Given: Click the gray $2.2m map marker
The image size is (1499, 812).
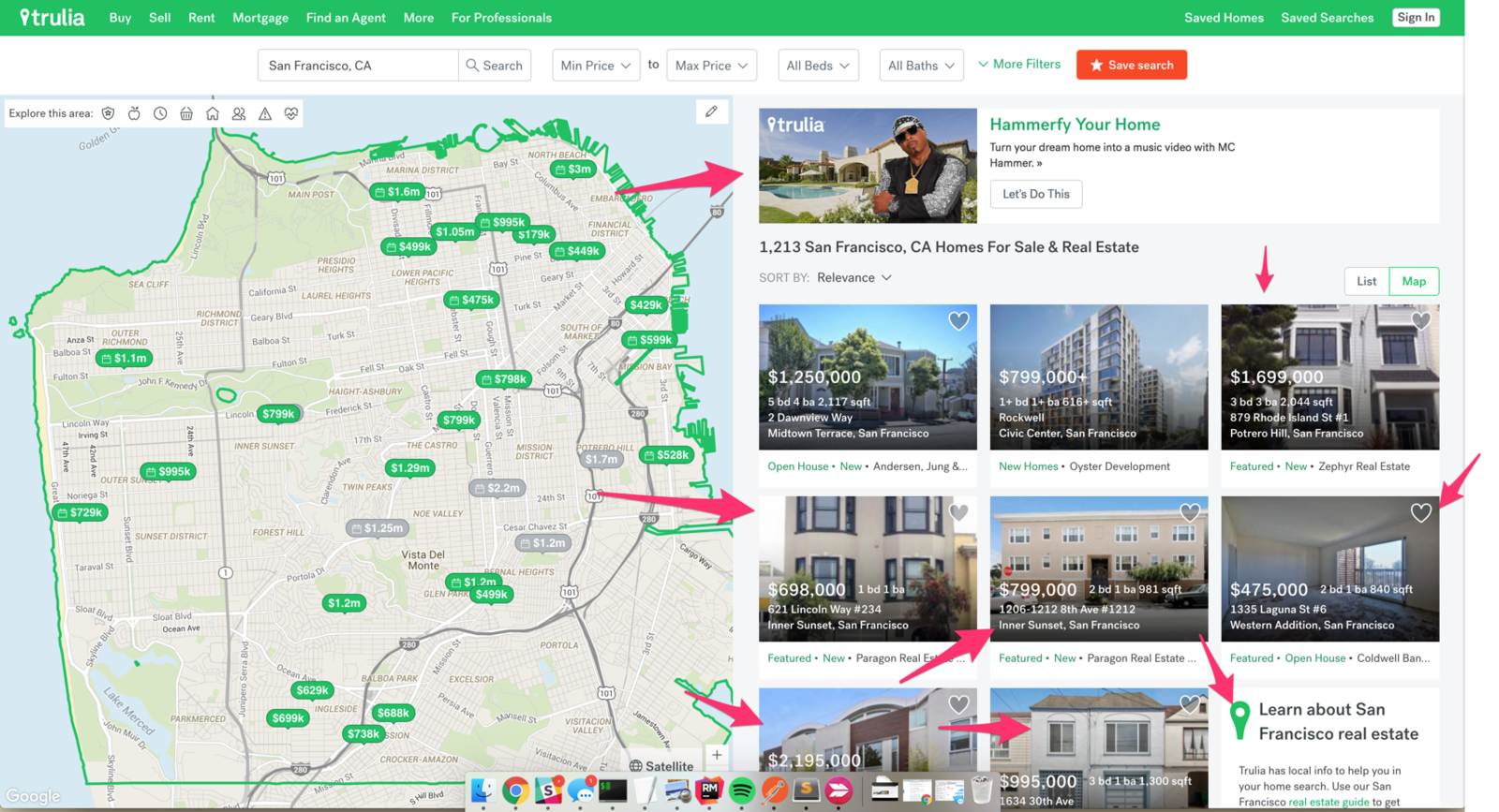Looking at the screenshot, I should [x=497, y=488].
